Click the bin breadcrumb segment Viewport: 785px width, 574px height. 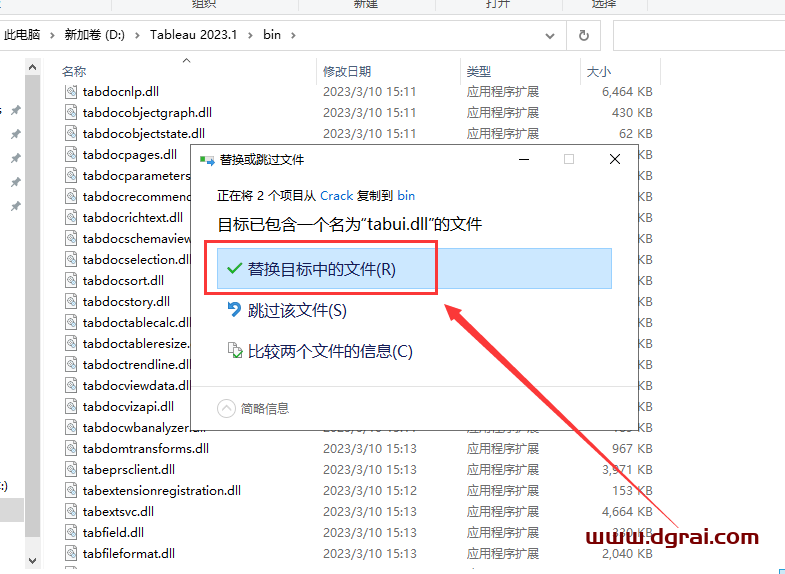click(272, 35)
